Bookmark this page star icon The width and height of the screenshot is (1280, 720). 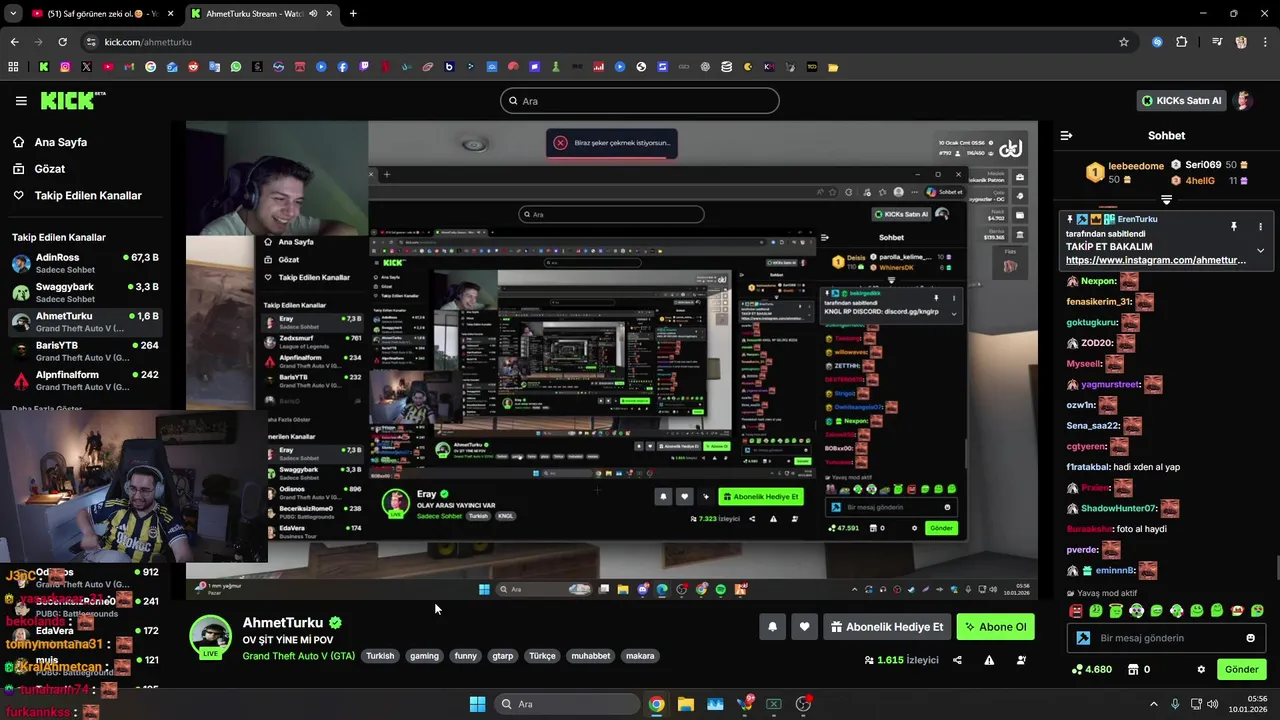pos(1124,42)
